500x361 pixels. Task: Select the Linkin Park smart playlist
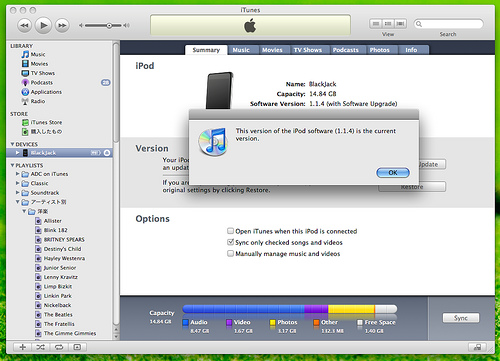[x=53, y=296]
